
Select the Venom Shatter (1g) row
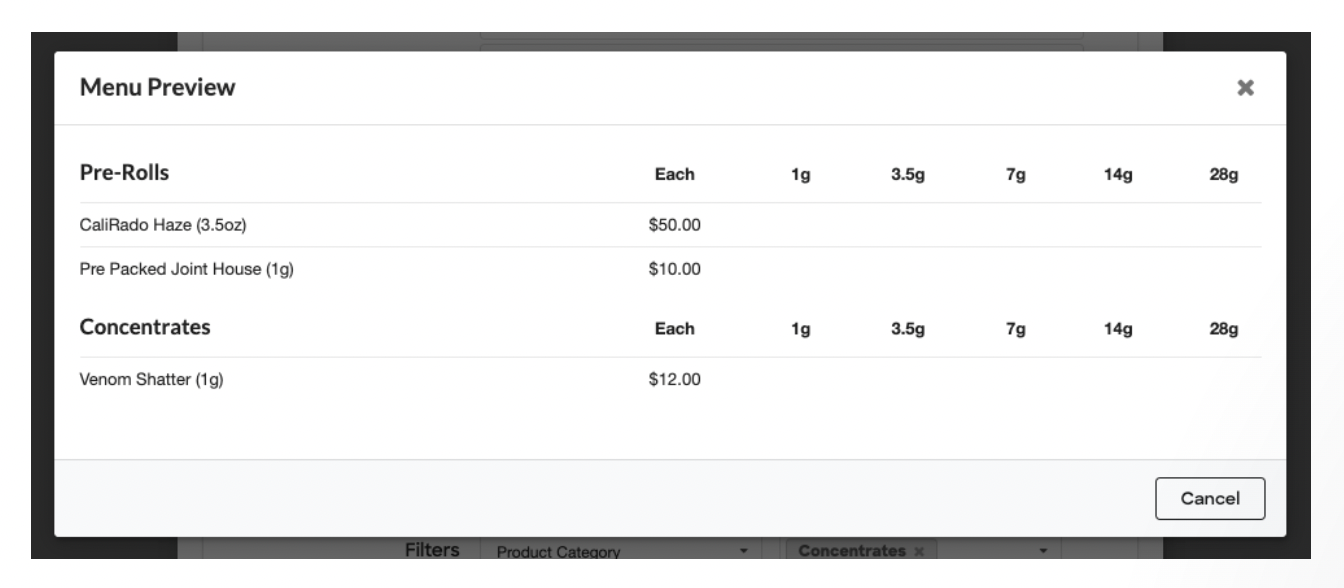(670, 379)
